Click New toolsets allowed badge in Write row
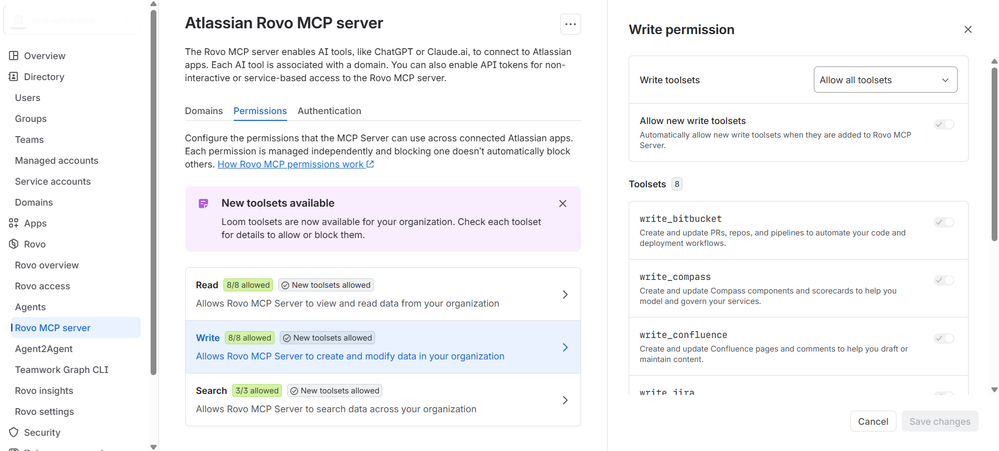The width and height of the screenshot is (999, 451). (x=326, y=338)
